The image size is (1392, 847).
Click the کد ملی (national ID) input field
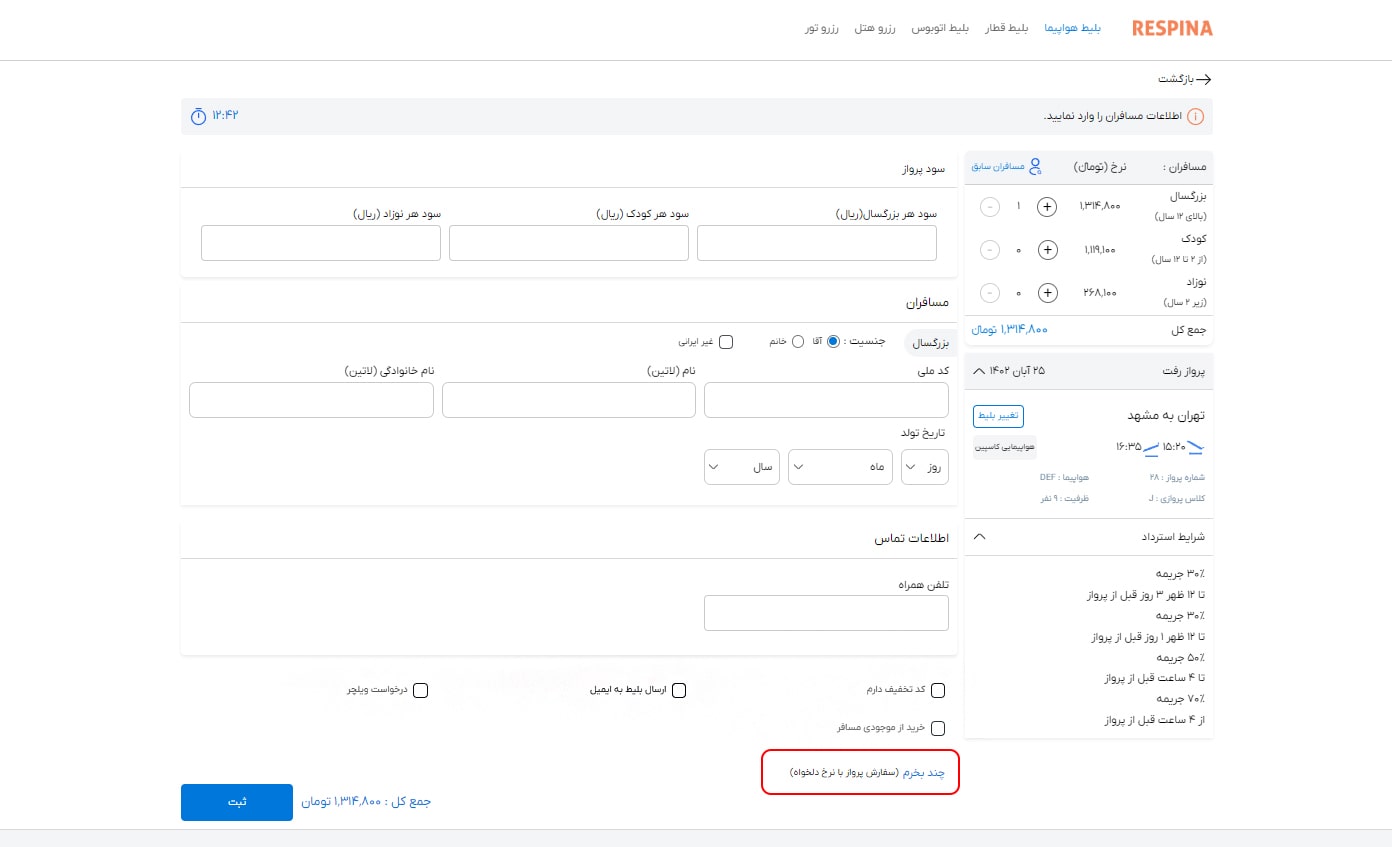coord(826,400)
